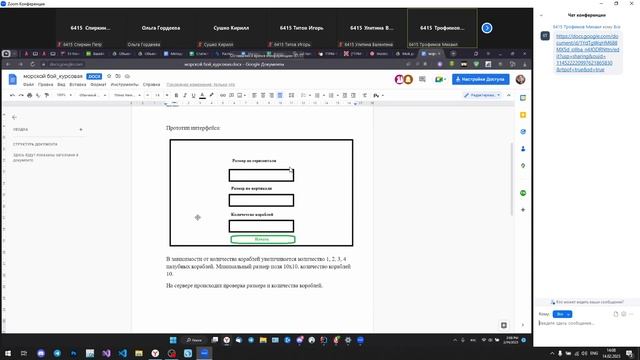Open the Maps icon in the side panel

coord(523,166)
